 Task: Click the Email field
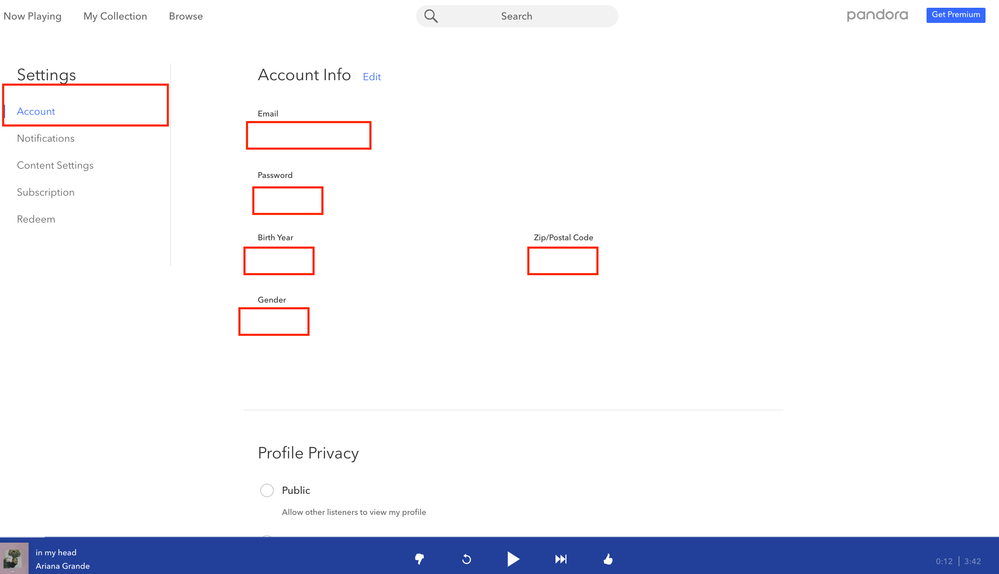click(x=308, y=135)
